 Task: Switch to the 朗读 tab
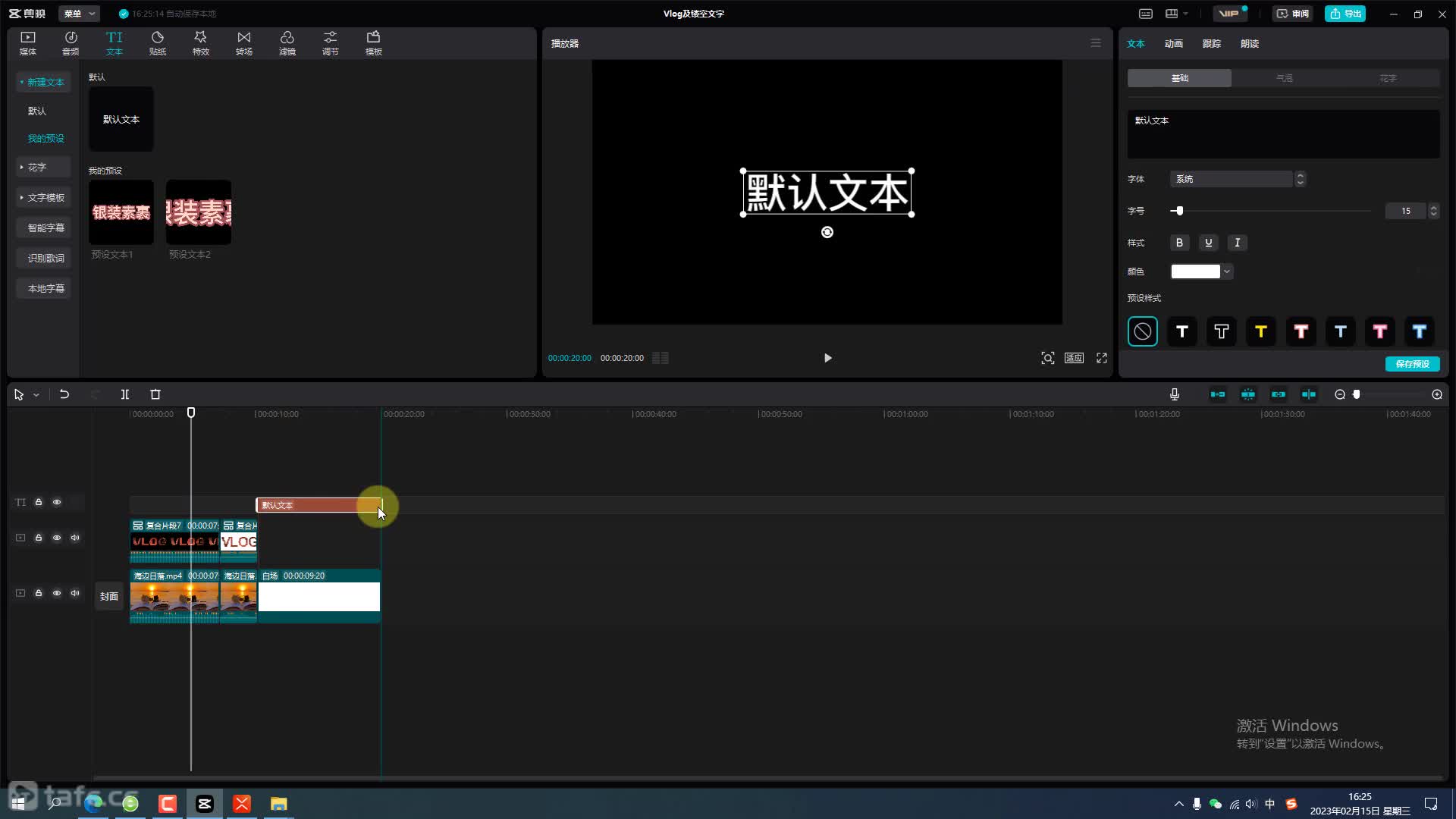(x=1249, y=44)
